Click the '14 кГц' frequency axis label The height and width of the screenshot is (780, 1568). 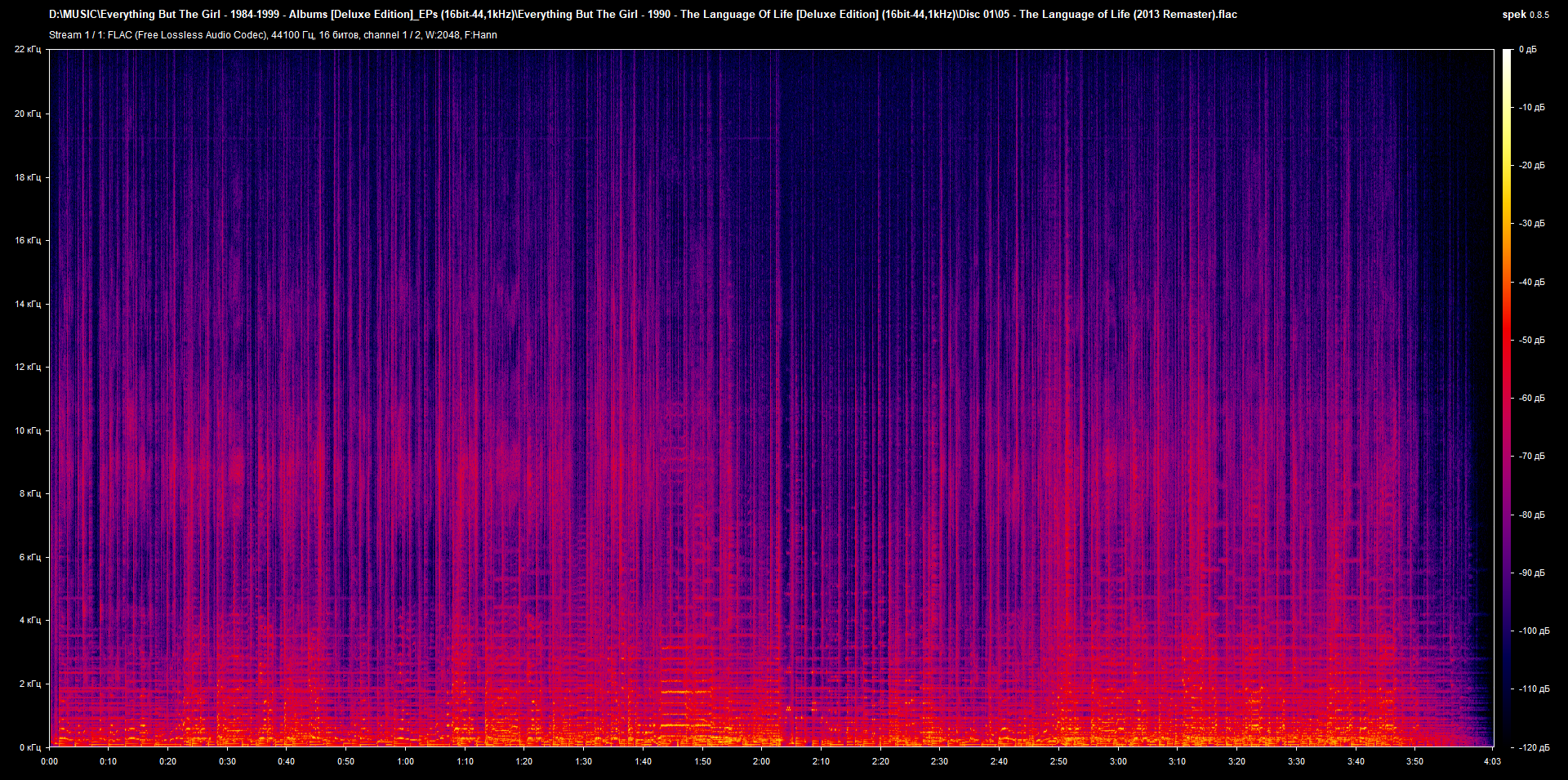pyautogui.click(x=28, y=304)
